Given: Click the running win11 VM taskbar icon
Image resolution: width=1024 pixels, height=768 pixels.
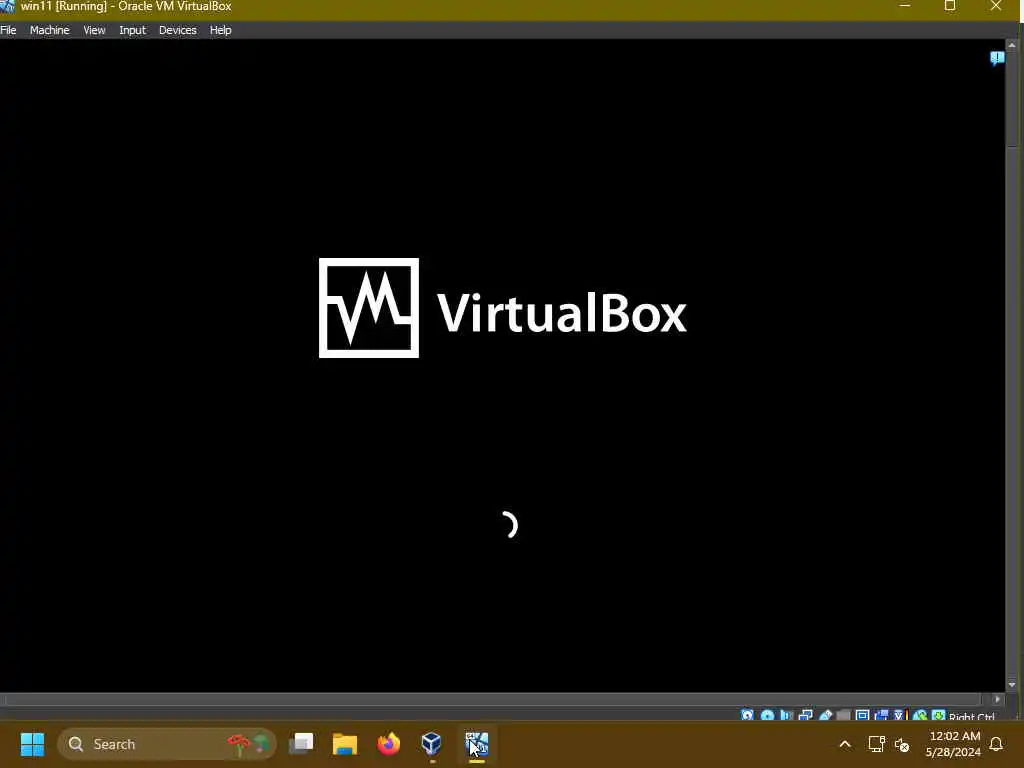Looking at the screenshot, I should point(477,744).
